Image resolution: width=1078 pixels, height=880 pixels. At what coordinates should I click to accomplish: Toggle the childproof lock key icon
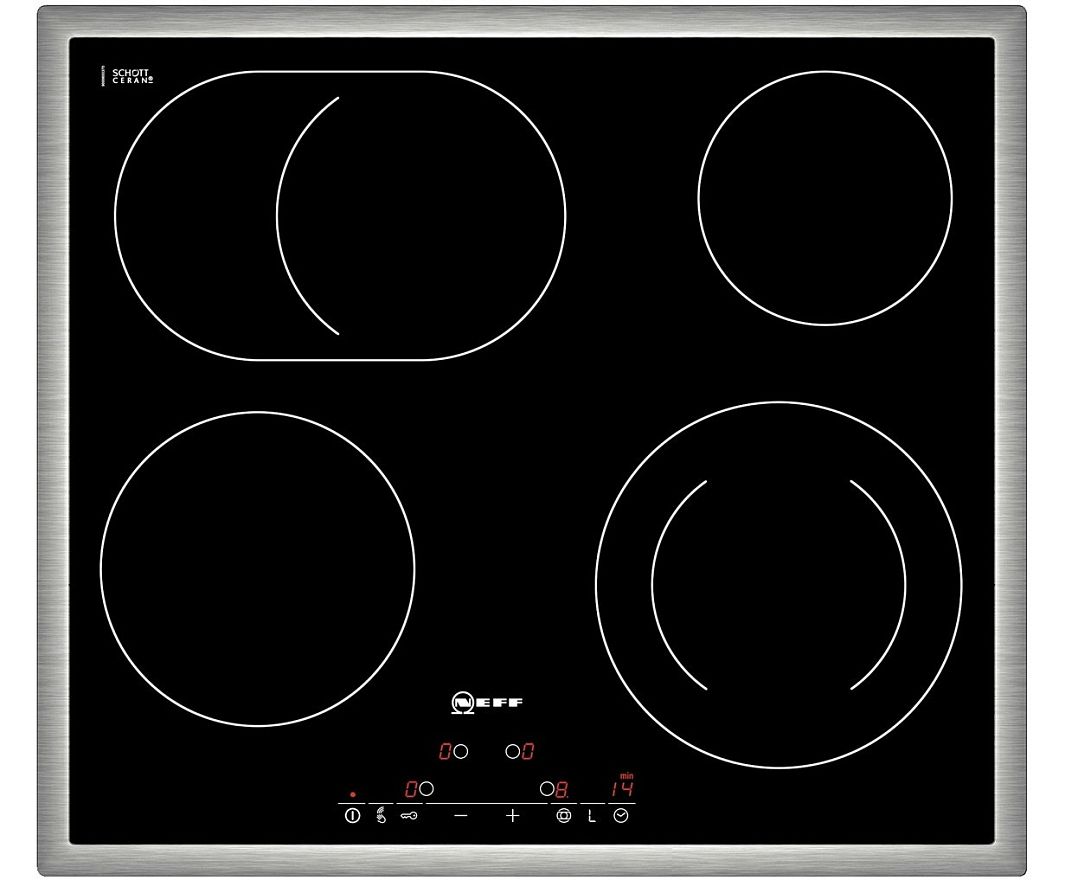tap(410, 816)
